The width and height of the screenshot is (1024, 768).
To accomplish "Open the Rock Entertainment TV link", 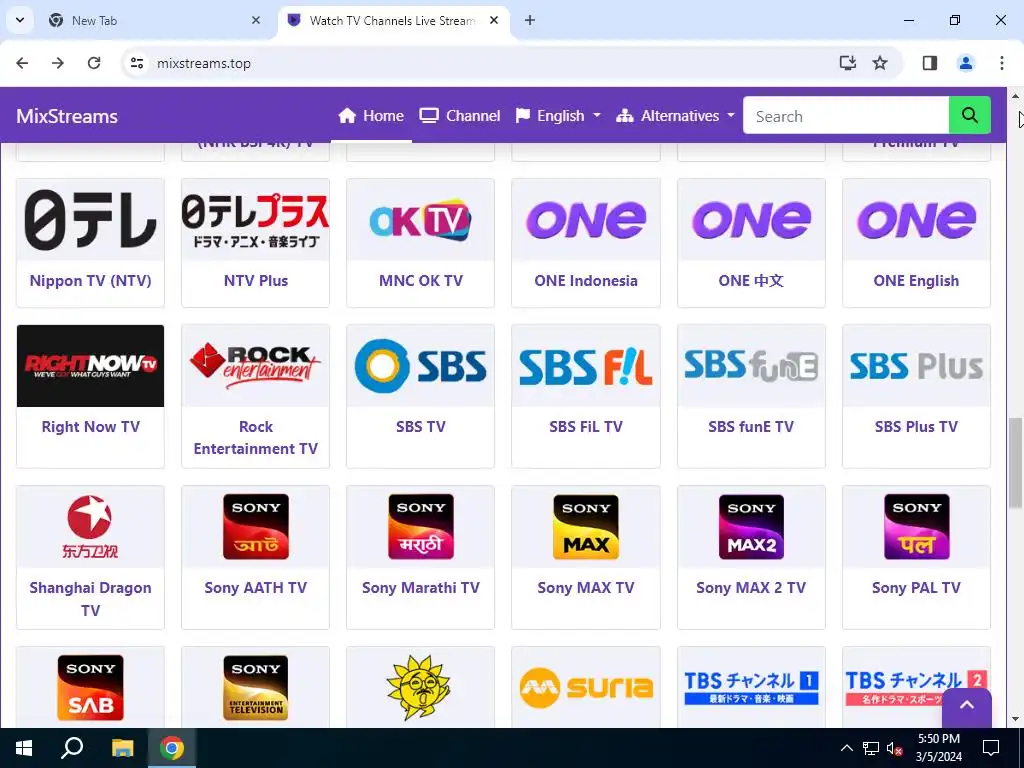I will [255, 438].
